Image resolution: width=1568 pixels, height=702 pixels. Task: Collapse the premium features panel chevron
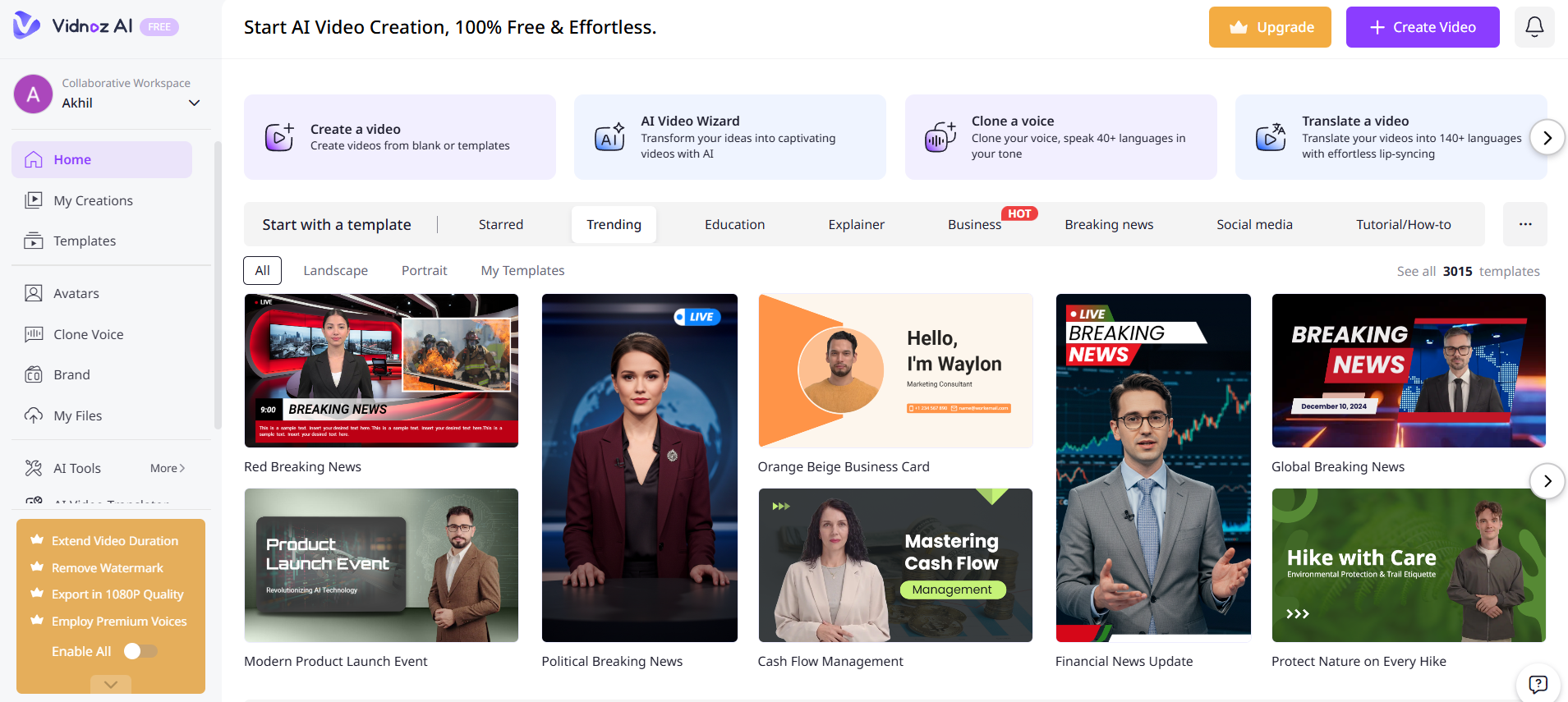coord(111,684)
